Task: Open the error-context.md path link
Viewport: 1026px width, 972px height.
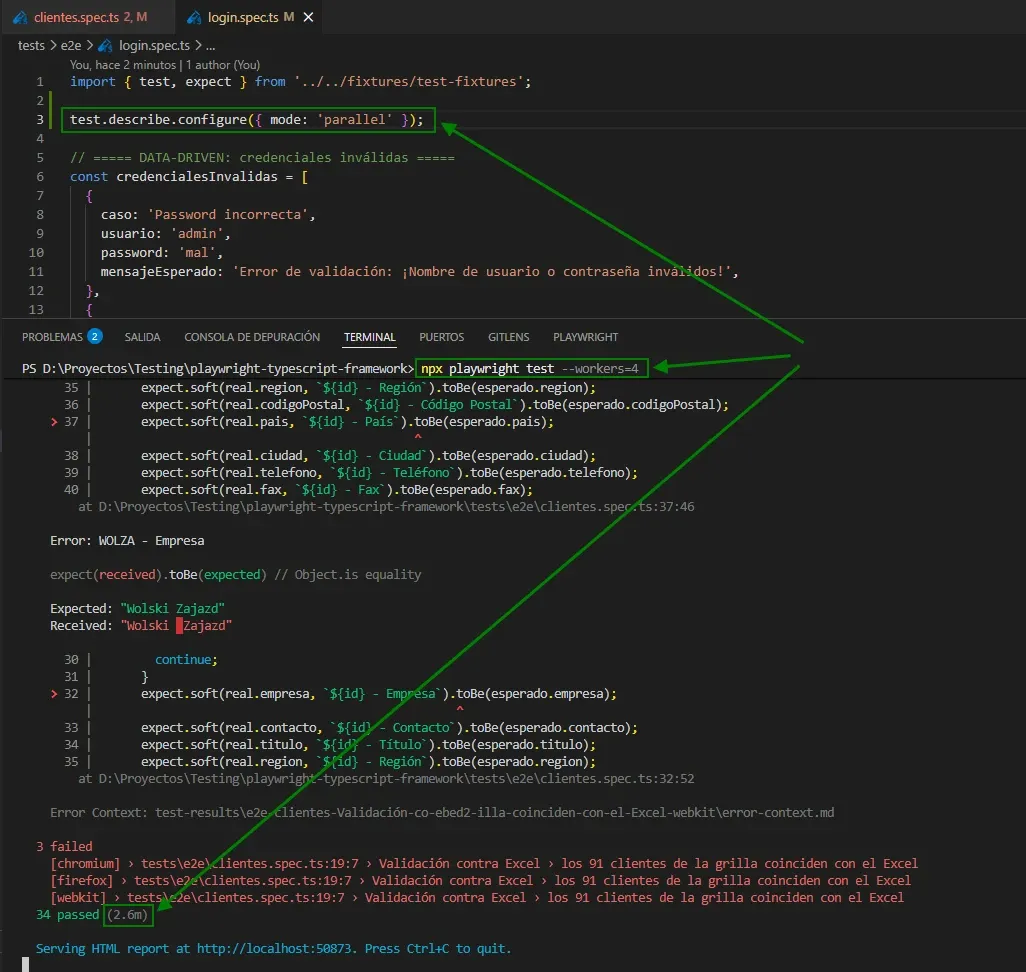Action: (494, 813)
